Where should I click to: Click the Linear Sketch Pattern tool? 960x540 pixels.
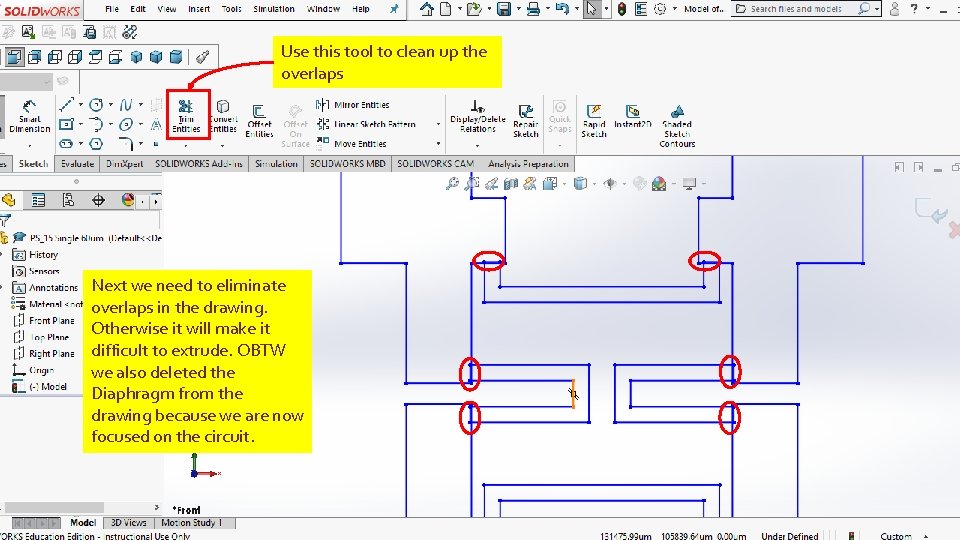[x=366, y=124]
